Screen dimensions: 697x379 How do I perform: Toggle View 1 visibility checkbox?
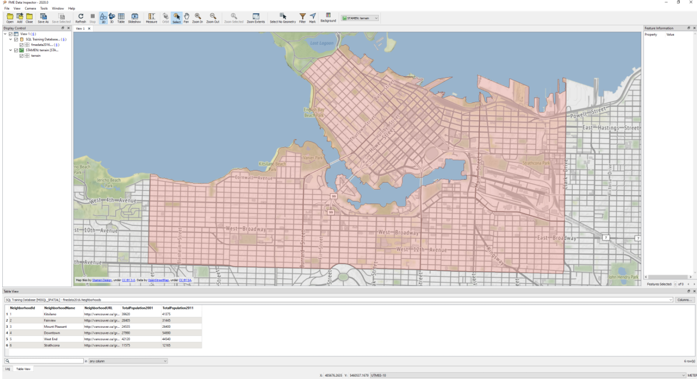click(x=11, y=34)
